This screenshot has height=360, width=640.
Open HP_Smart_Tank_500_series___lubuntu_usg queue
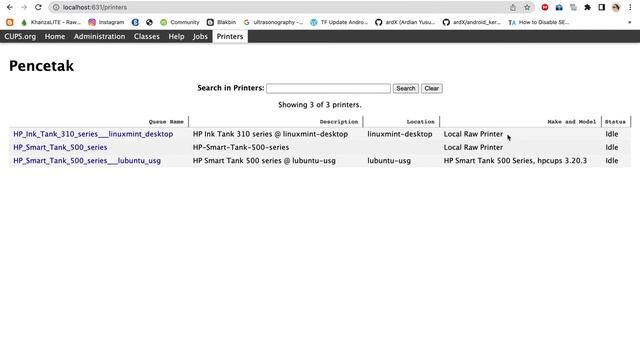point(87,161)
